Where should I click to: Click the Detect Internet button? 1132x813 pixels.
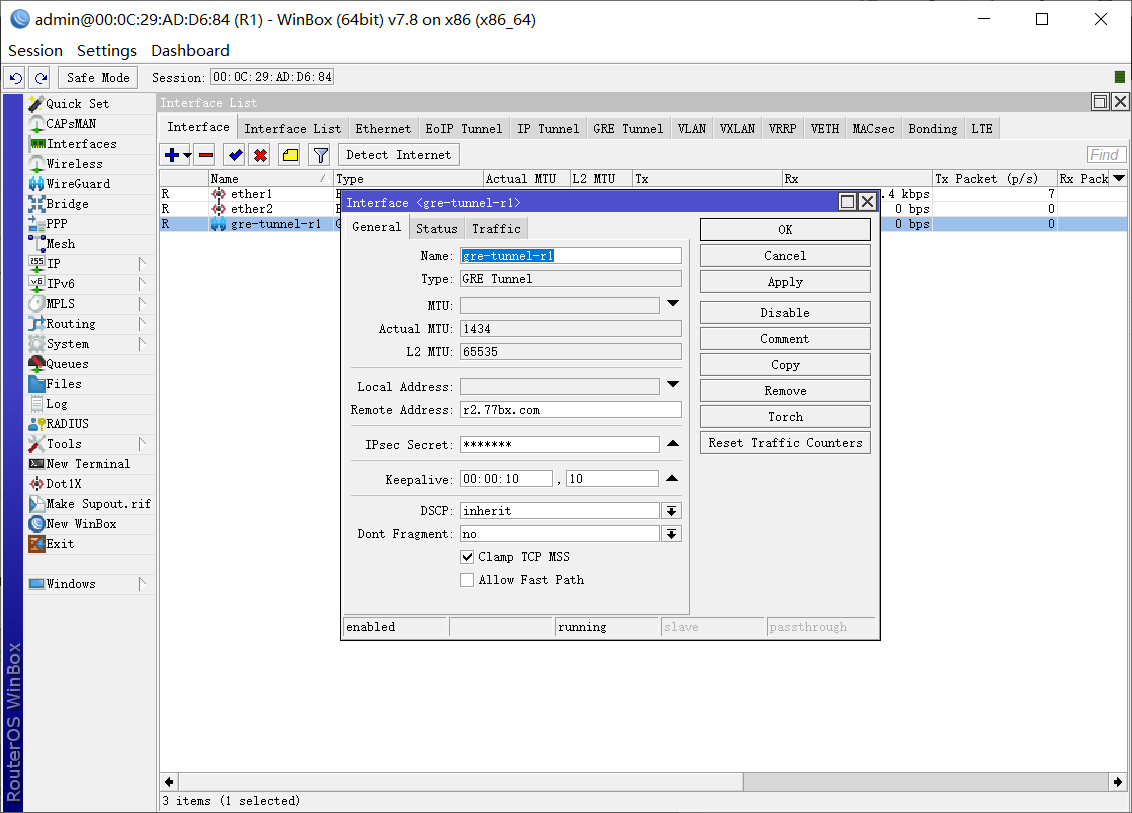click(399, 155)
